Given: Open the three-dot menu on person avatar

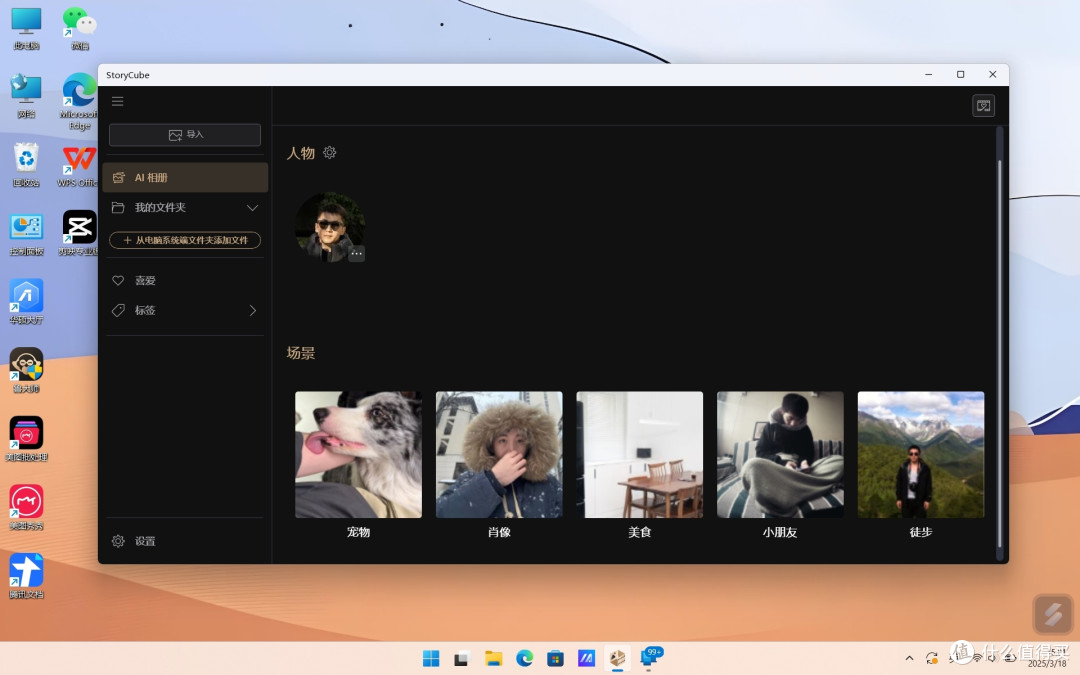Looking at the screenshot, I should [x=356, y=253].
